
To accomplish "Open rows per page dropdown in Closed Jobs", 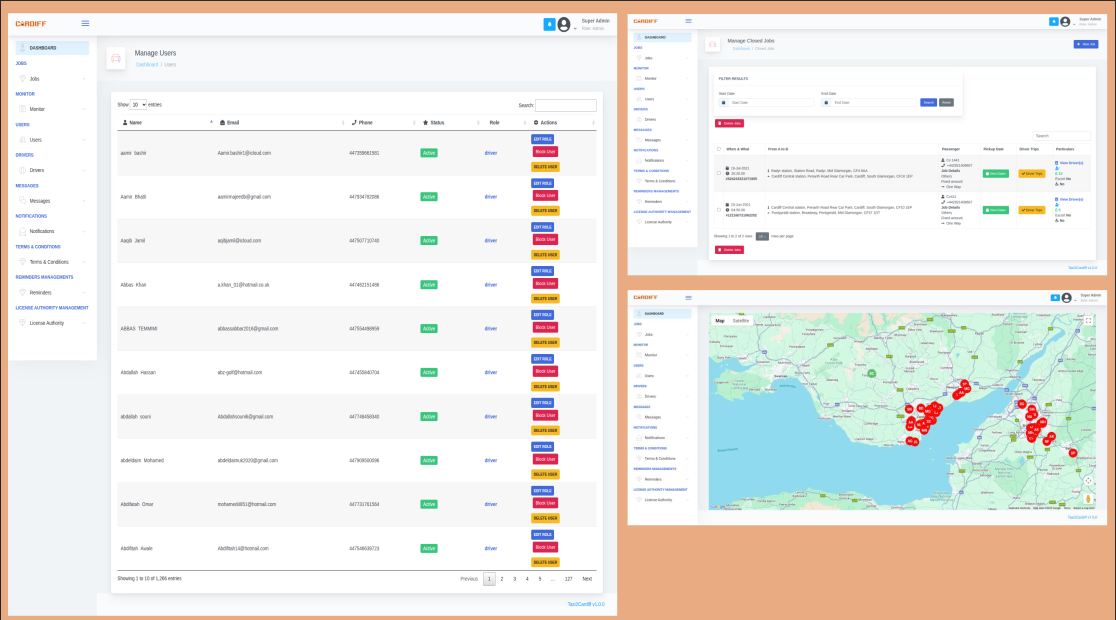I will pyautogui.click(x=762, y=236).
